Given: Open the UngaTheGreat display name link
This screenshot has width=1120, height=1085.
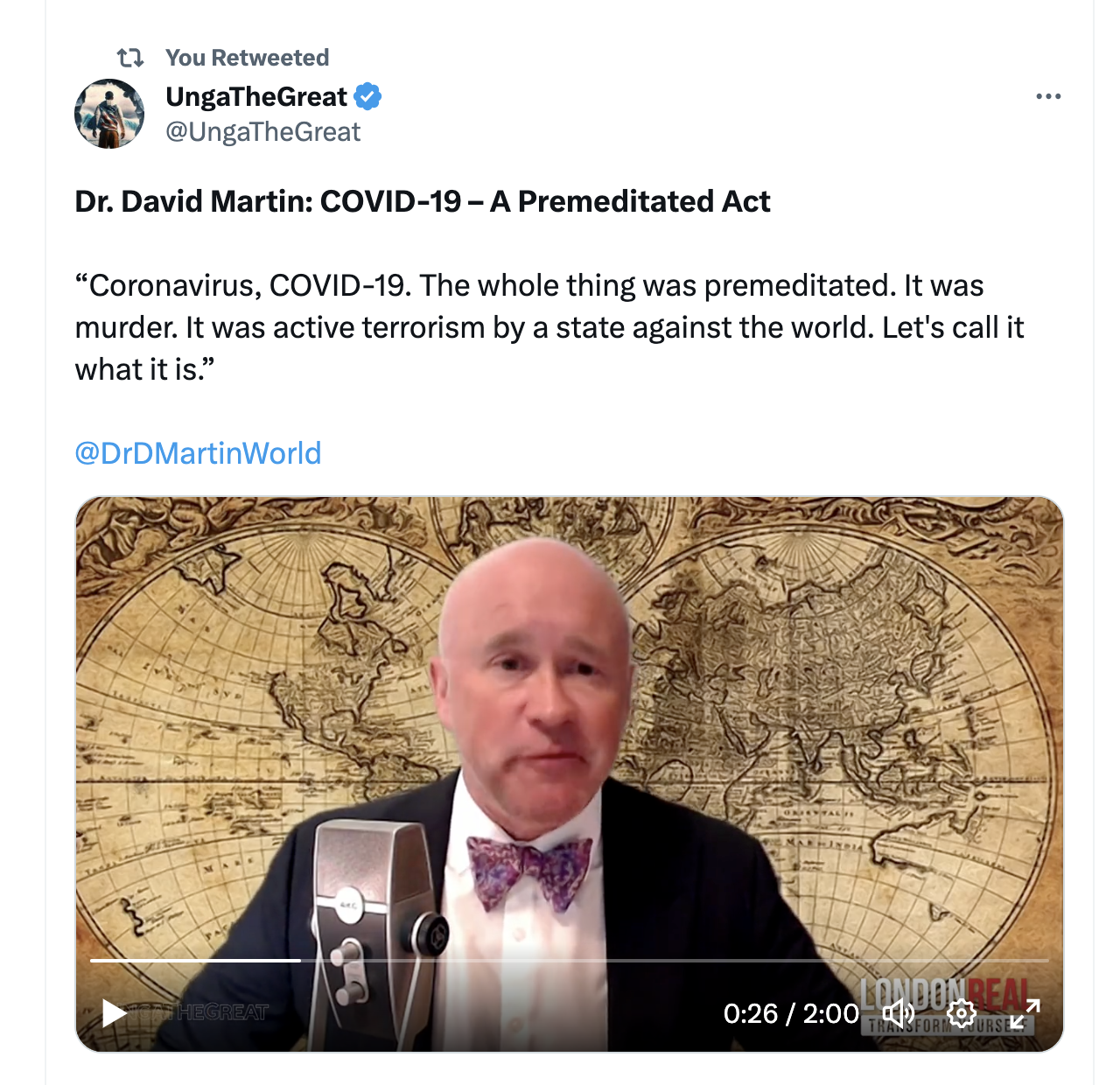Looking at the screenshot, I should [x=256, y=96].
